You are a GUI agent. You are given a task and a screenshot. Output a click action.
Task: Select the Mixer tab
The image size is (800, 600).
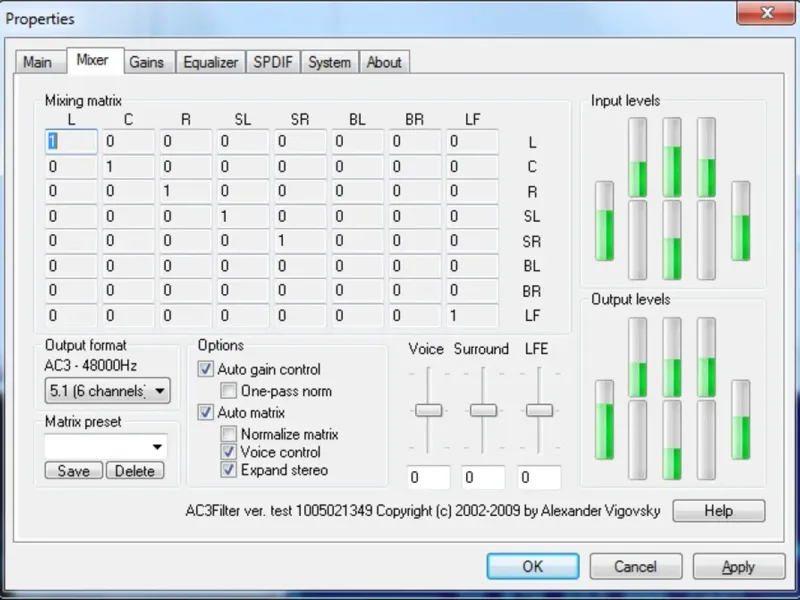[x=94, y=61]
